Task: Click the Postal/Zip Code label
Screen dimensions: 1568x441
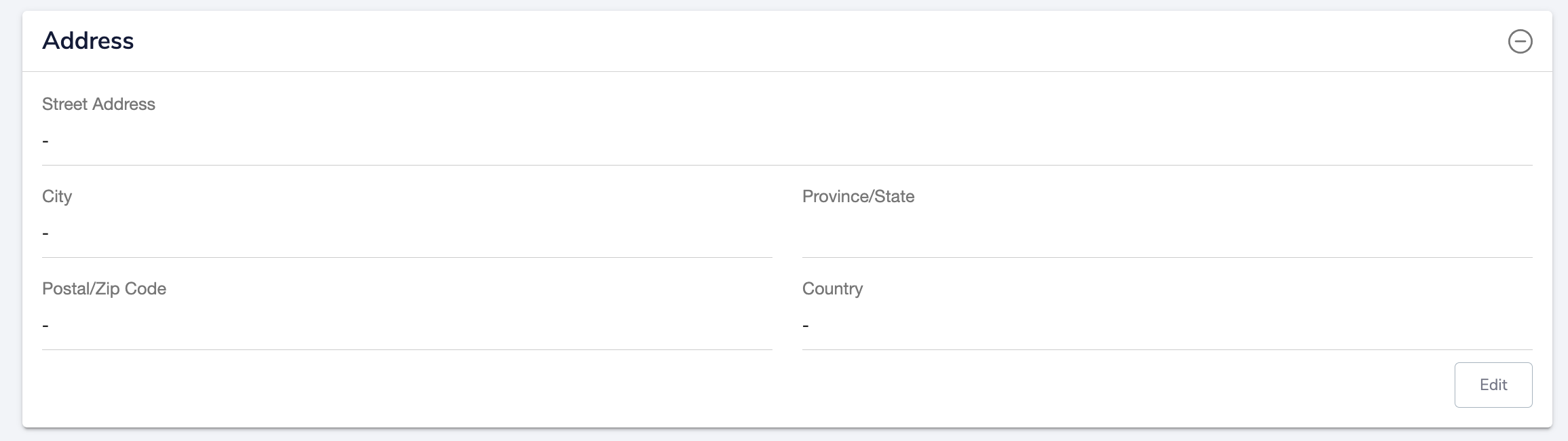Action: 104,288
